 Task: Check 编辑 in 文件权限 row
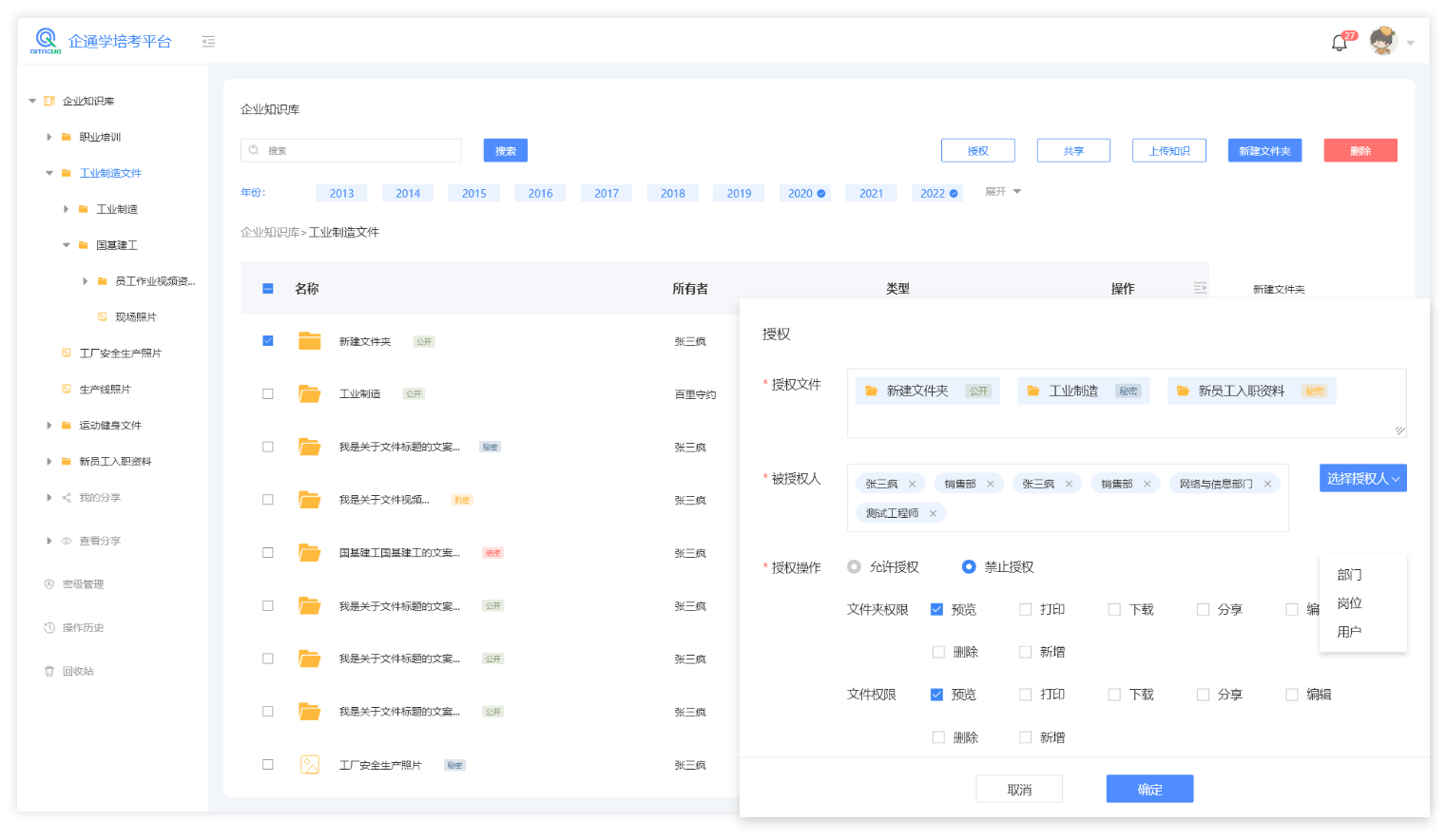click(x=1292, y=695)
